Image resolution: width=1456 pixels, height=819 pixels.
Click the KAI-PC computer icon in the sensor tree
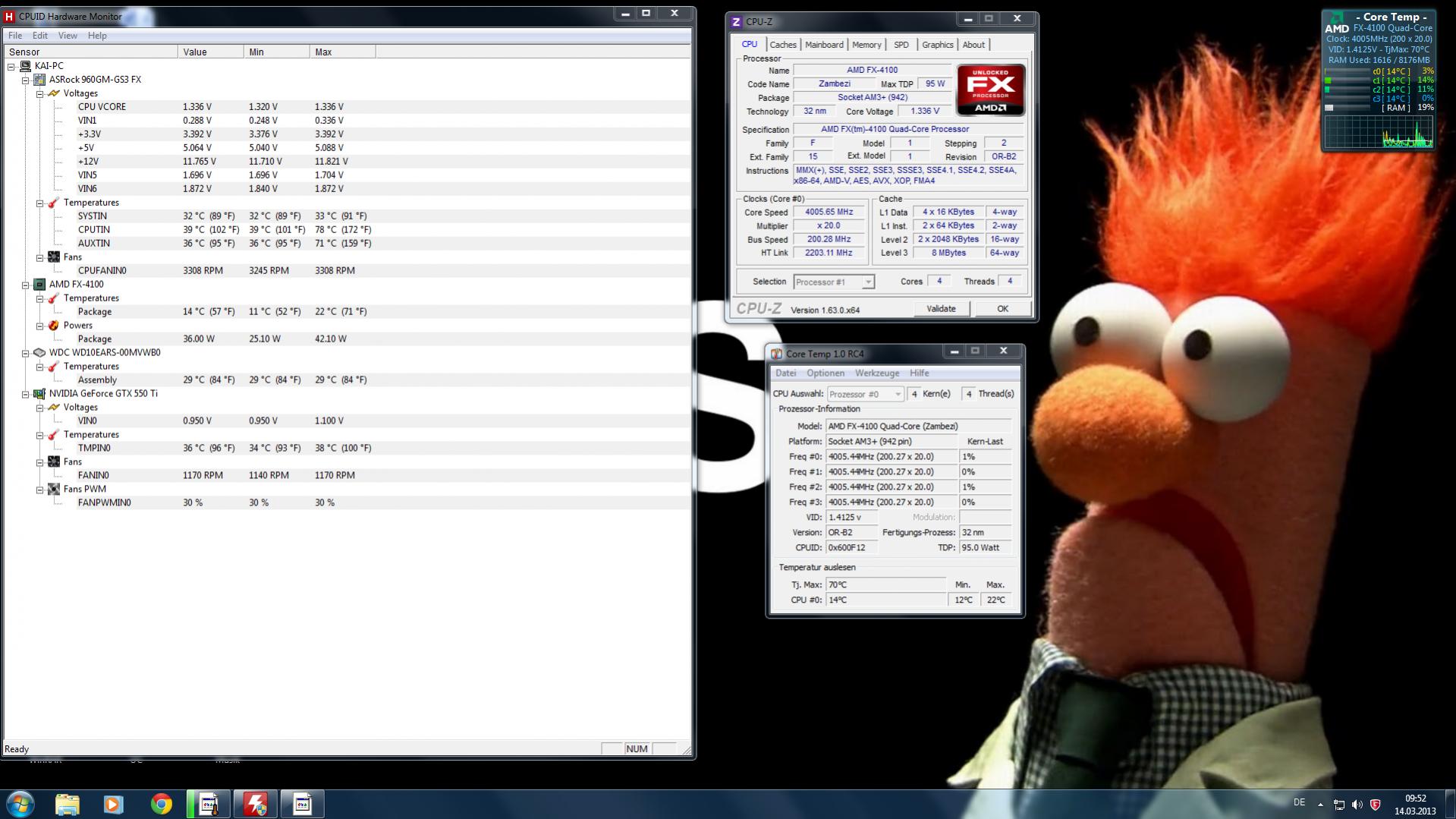25,66
